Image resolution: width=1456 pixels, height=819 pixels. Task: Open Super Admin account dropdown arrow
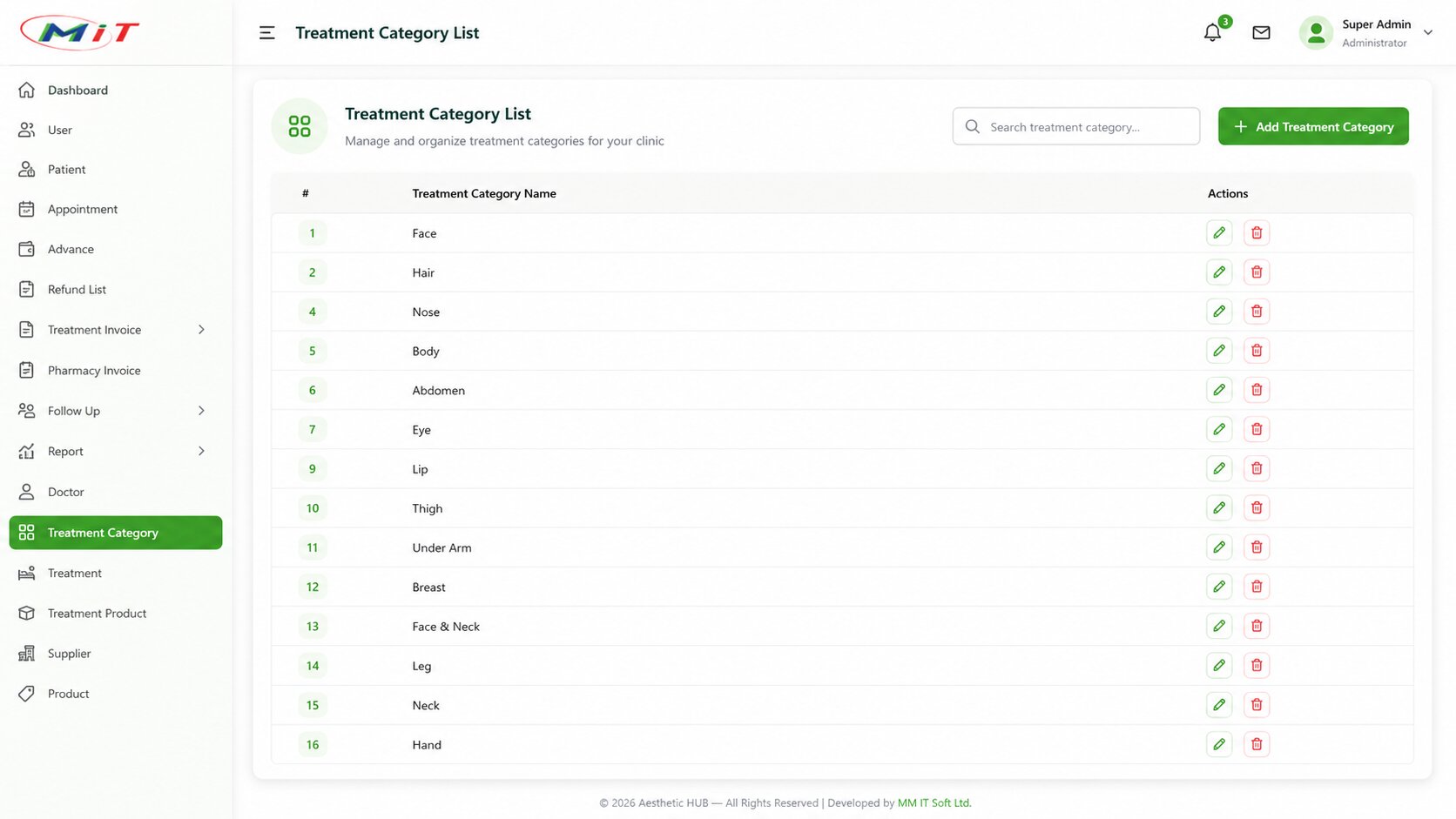point(1428,33)
